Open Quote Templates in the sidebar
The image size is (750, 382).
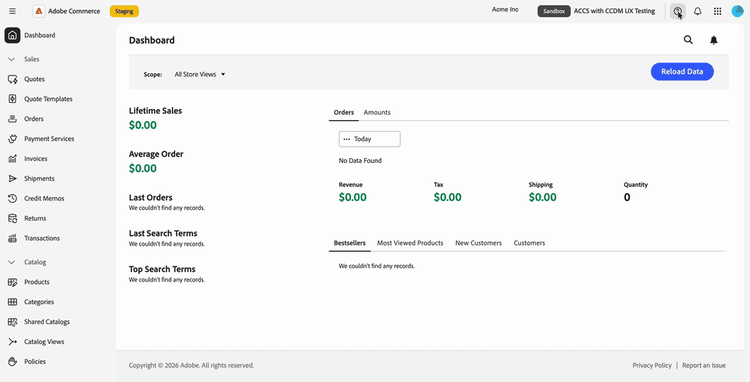coord(48,99)
